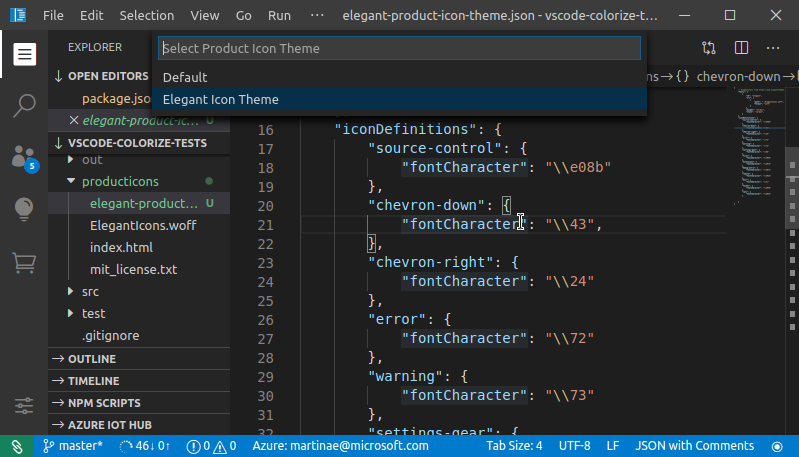The height and width of the screenshot is (457, 799).
Task: Open the Extensions cart icon view
Action: click(x=24, y=263)
